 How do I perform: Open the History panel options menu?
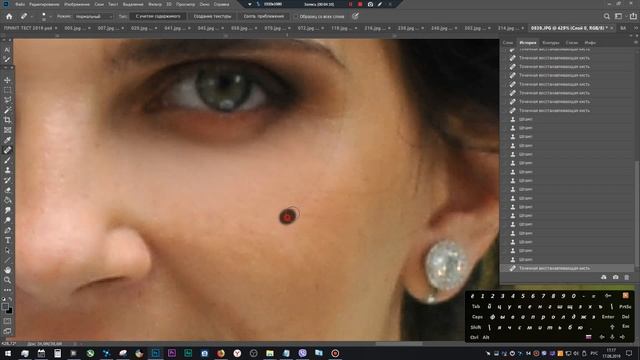pos(636,42)
